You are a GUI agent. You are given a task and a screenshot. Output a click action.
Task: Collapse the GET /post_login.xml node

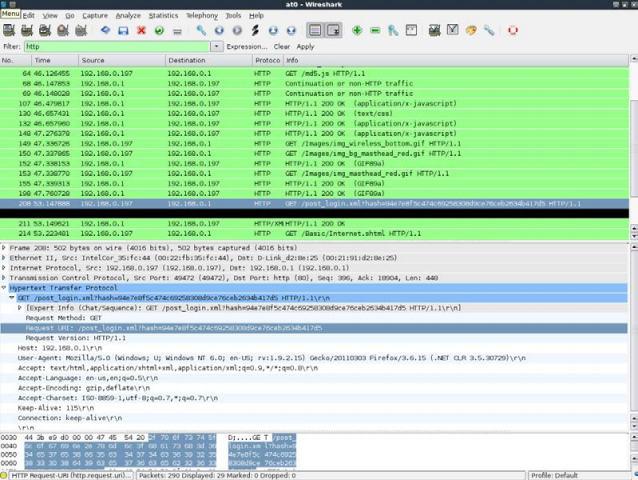pos(12,298)
